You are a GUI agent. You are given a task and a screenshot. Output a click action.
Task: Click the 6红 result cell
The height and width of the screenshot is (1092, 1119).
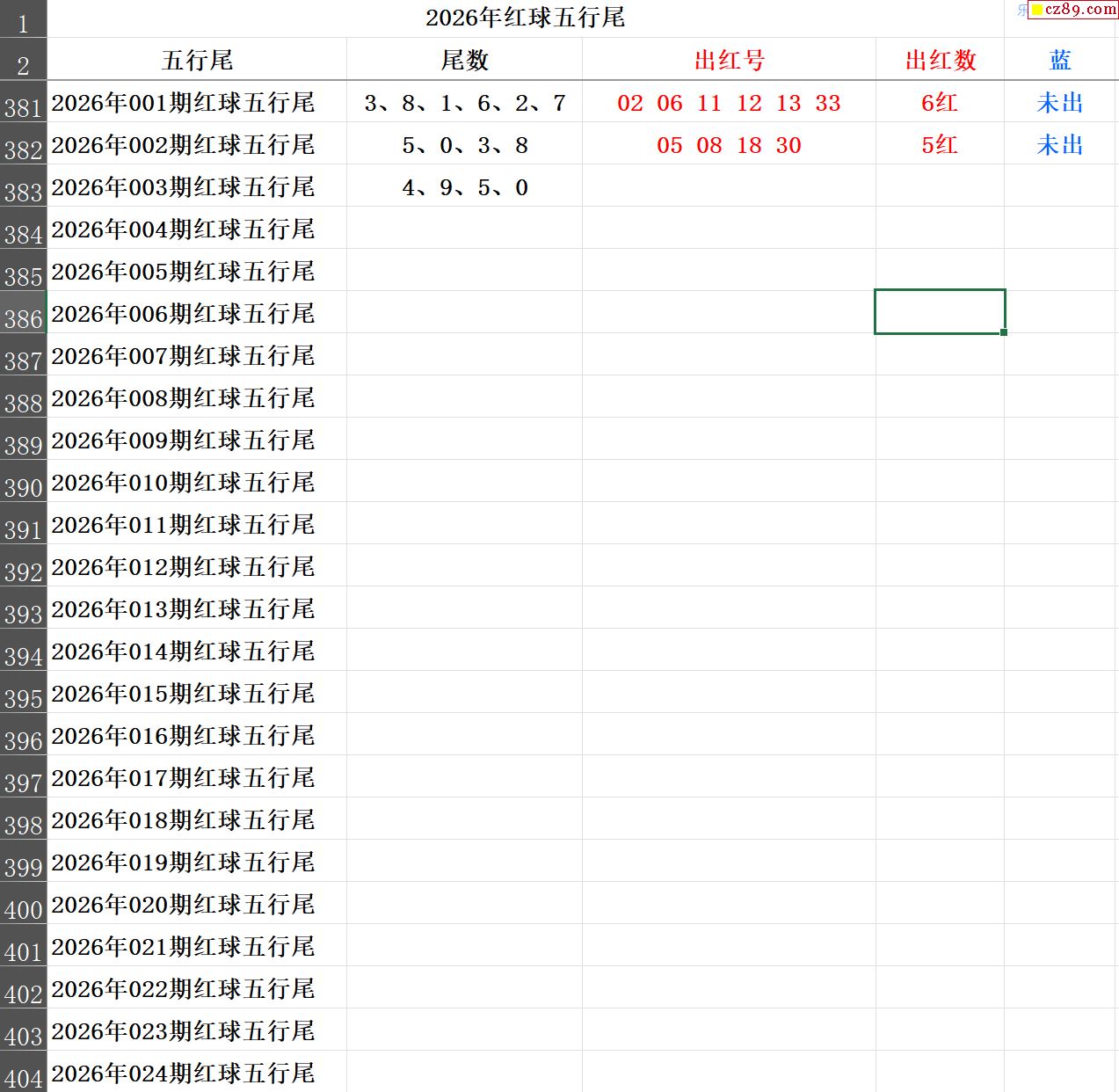(x=940, y=103)
